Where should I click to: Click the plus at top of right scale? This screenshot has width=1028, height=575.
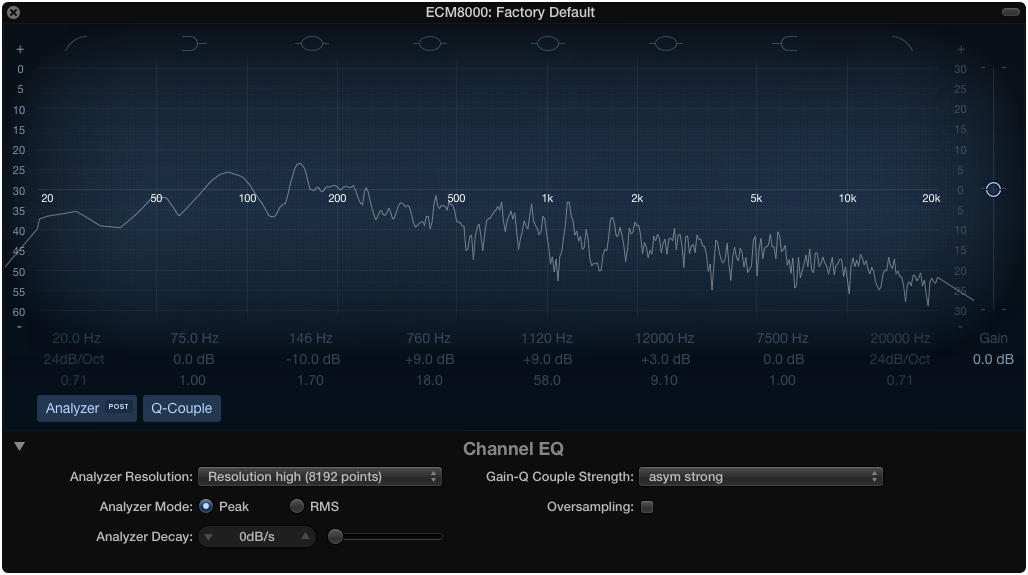tap(960, 49)
